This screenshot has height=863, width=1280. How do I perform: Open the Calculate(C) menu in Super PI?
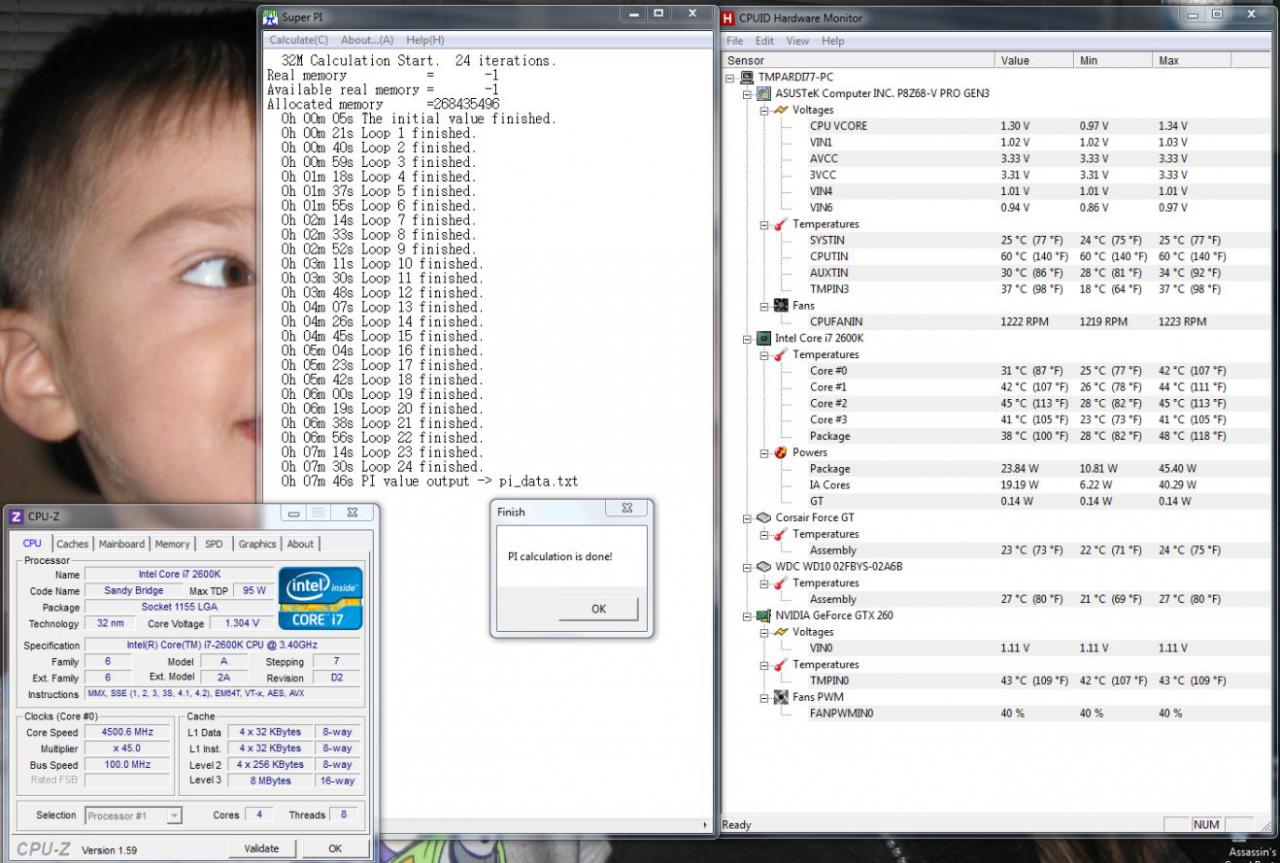point(298,40)
